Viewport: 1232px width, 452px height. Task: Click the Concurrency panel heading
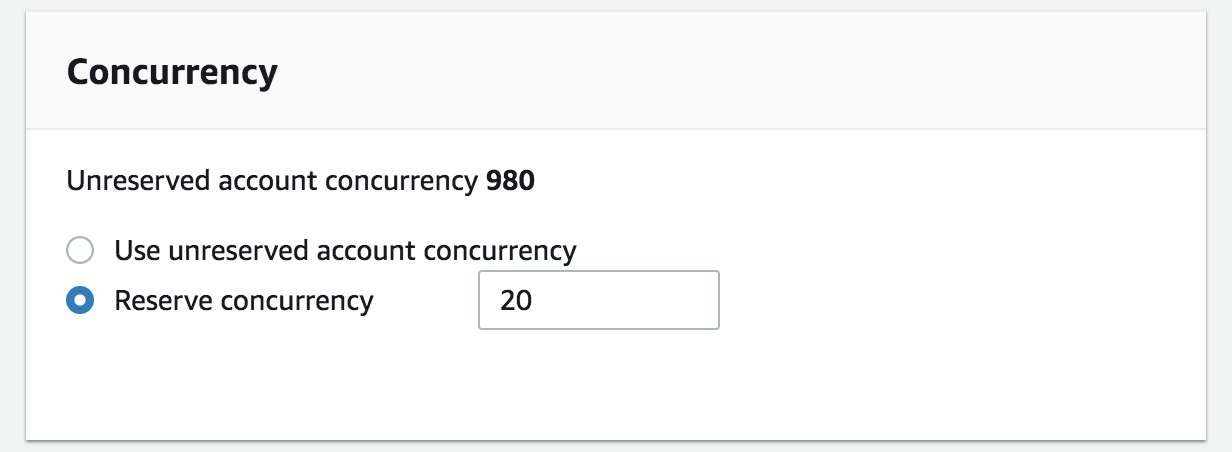[172, 73]
